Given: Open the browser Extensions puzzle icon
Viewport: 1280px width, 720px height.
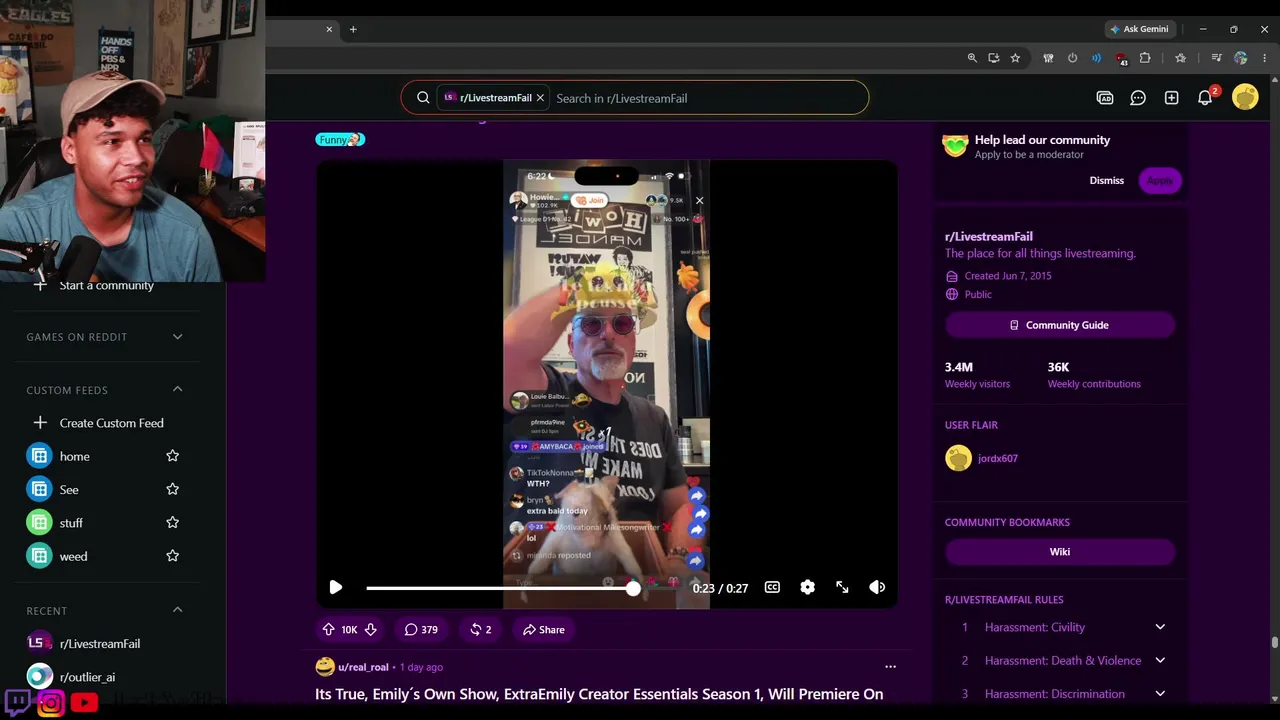Looking at the screenshot, I should point(1145,58).
